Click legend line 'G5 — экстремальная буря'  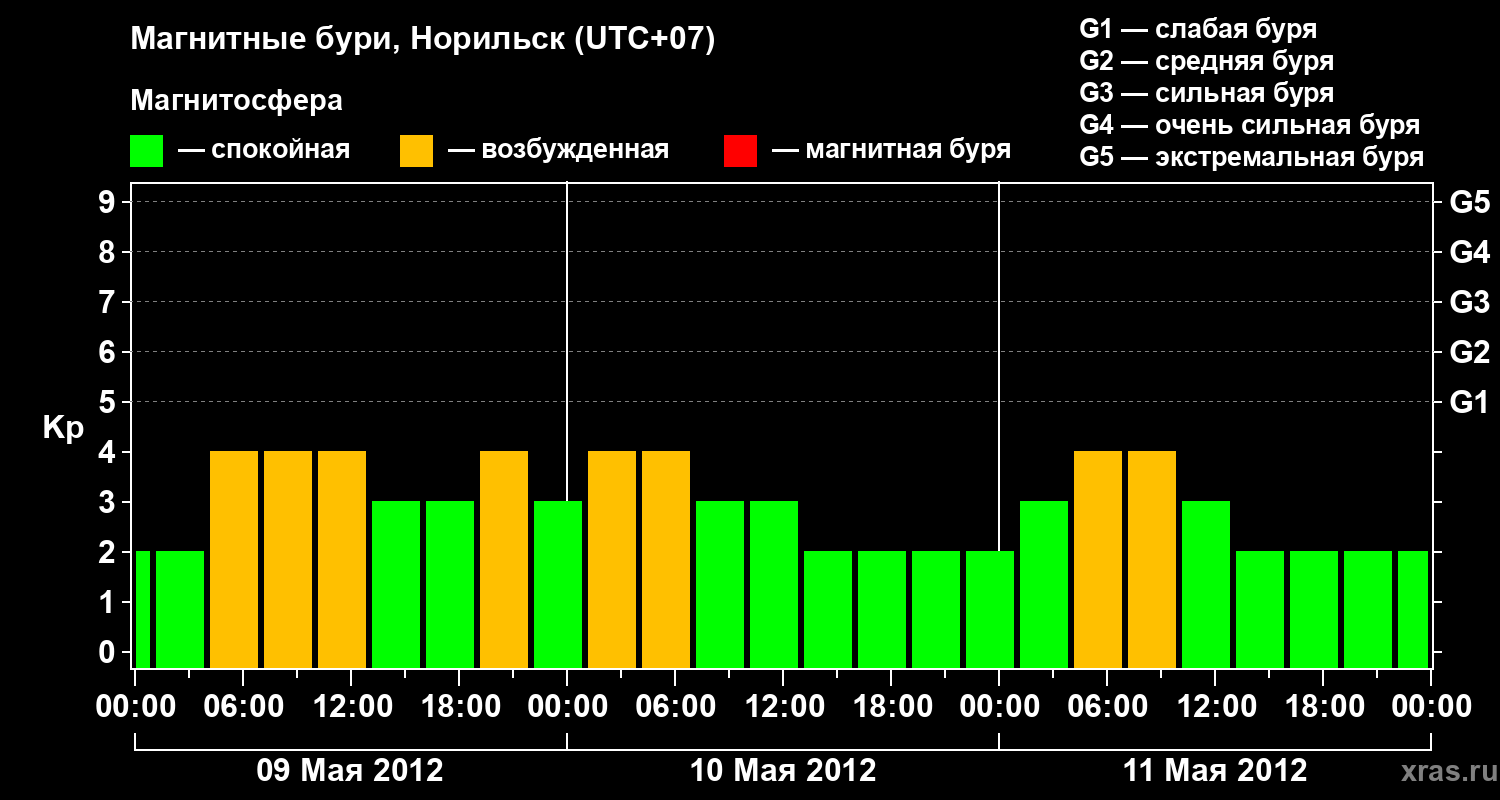point(1252,157)
